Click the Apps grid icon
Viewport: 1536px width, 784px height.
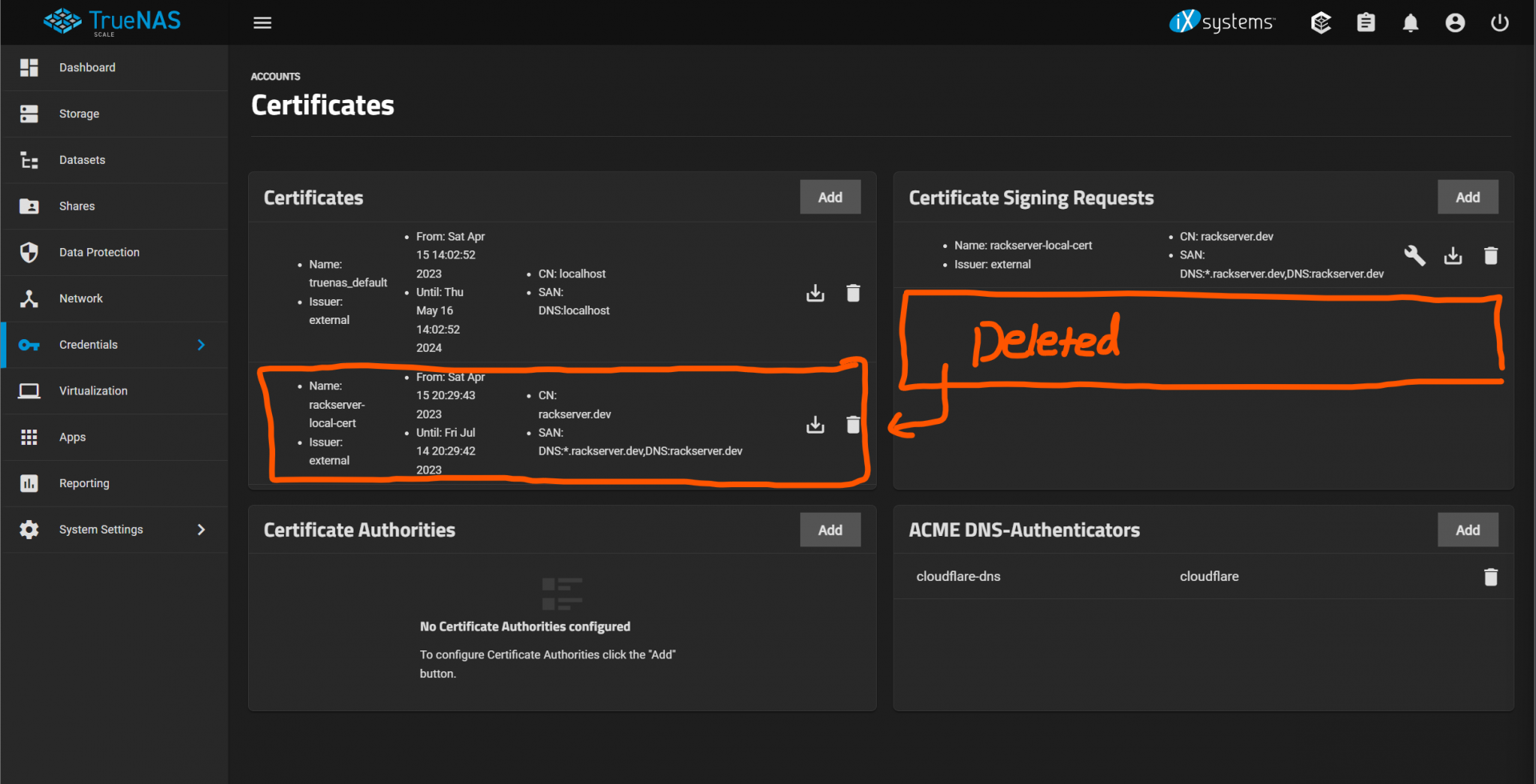point(30,437)
